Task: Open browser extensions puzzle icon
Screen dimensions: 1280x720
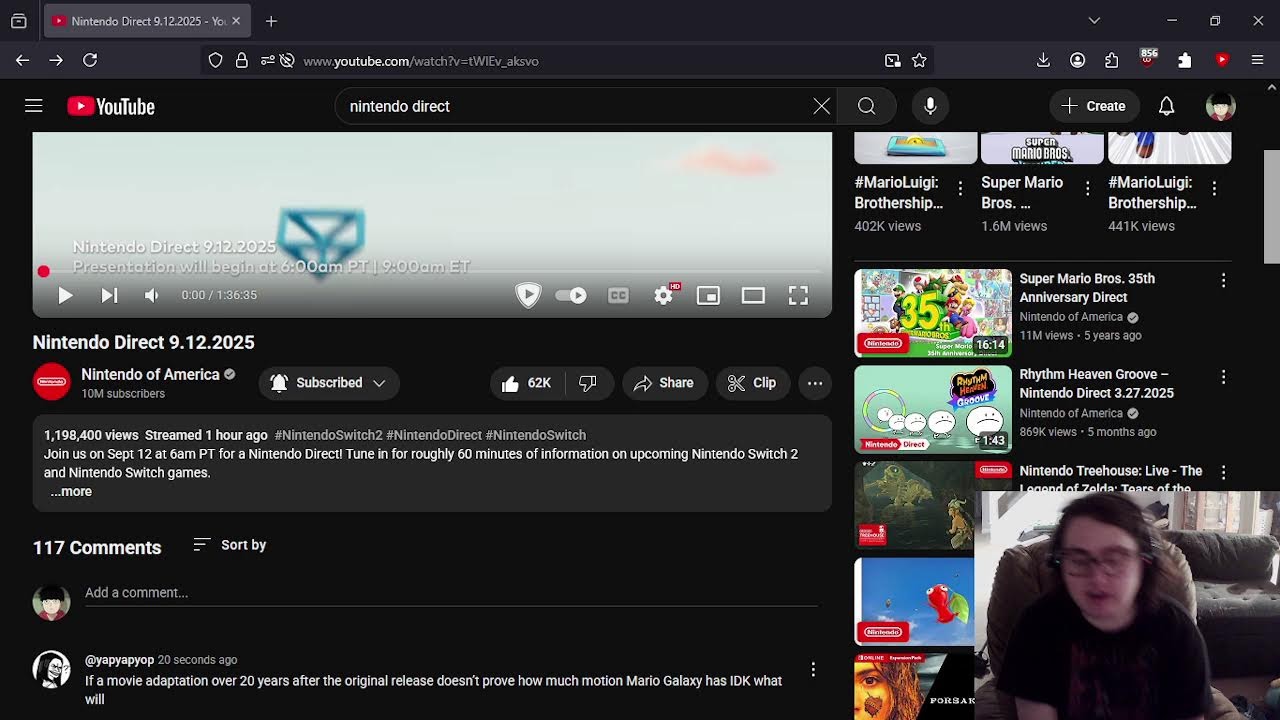Action: pyautogui.click(x=1111, y=61)
